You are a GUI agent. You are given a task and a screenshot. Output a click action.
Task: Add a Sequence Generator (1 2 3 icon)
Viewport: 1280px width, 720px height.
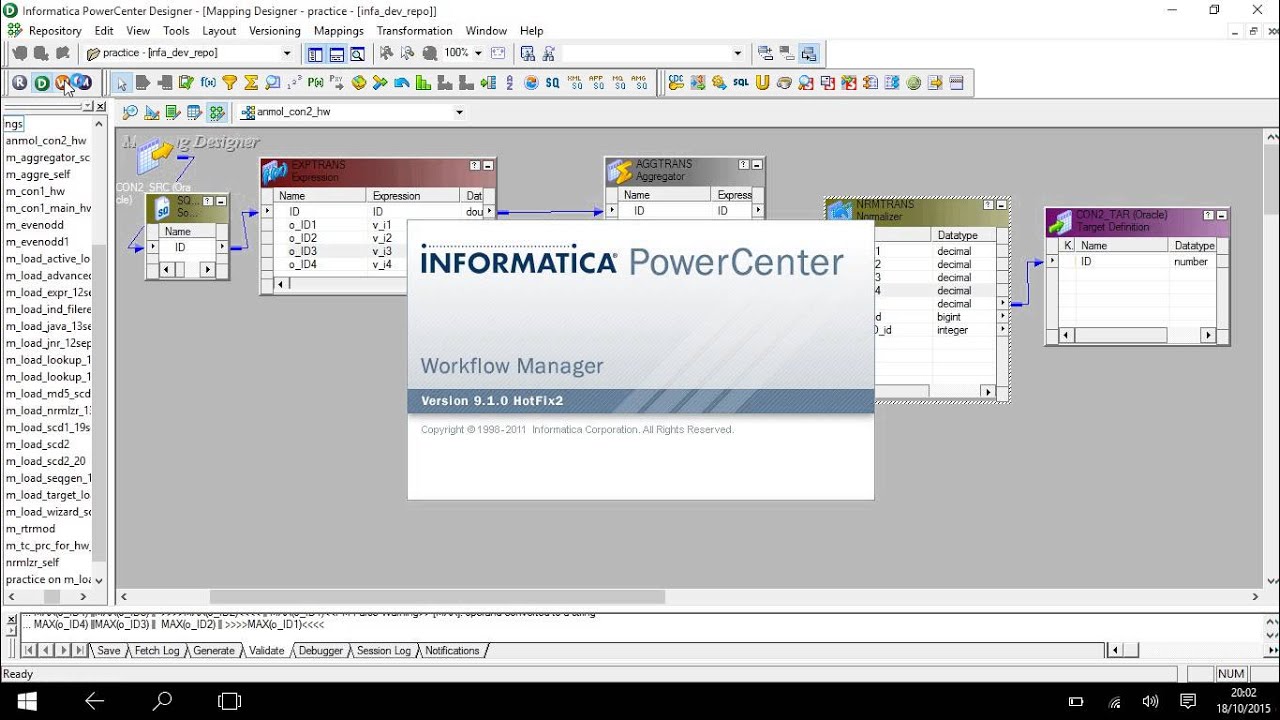[x=294, y=83]
